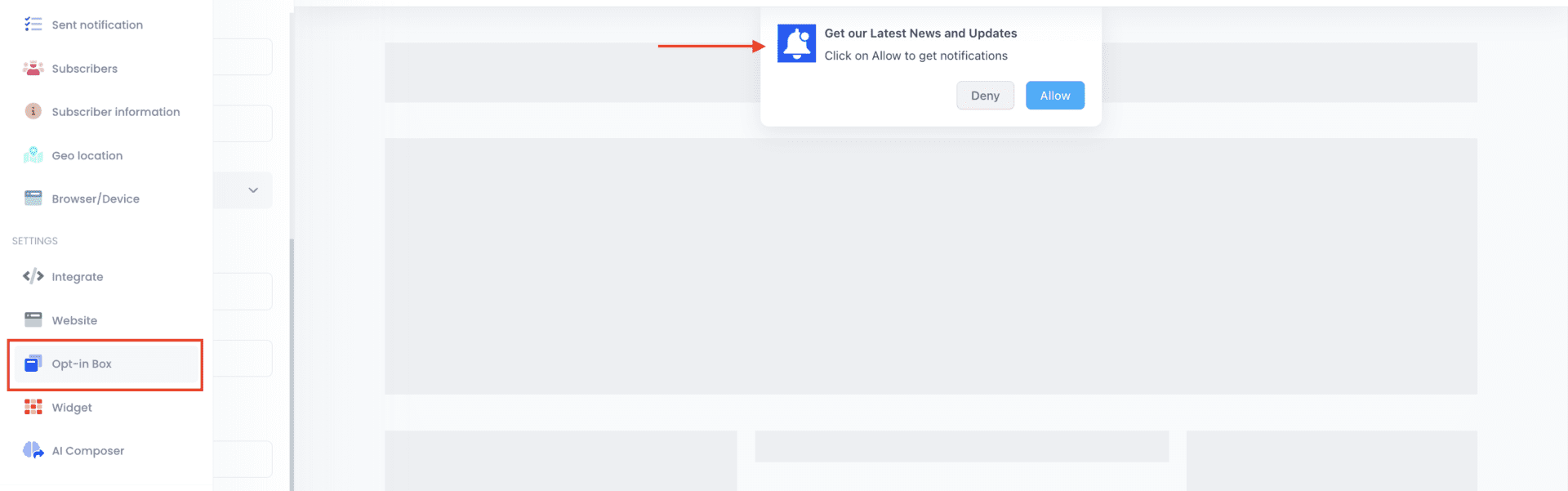The width and height of the screenshot is (1568, 491).
Task: Click the Browser/Device window icon
Action: click(33, 199)
